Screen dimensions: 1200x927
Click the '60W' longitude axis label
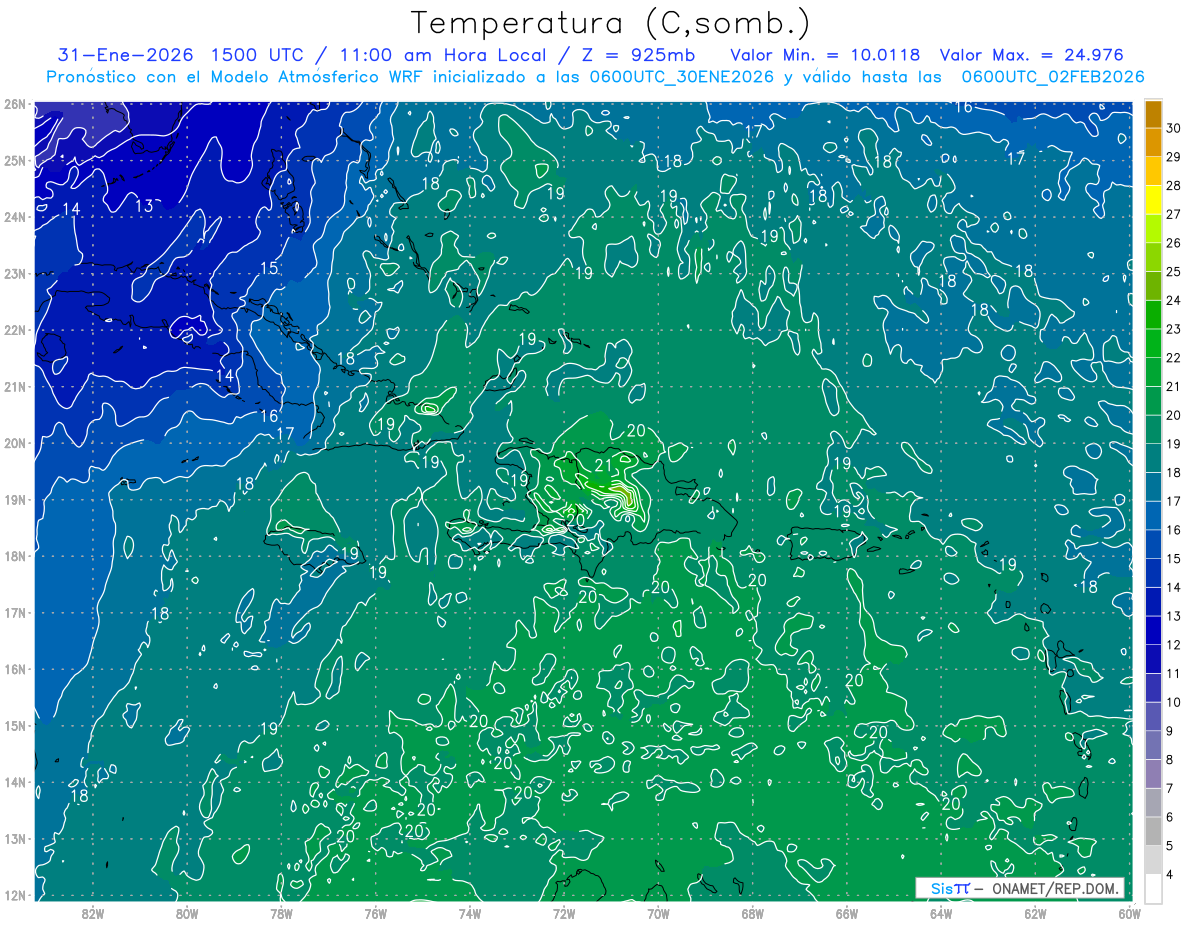(1129, 913)
